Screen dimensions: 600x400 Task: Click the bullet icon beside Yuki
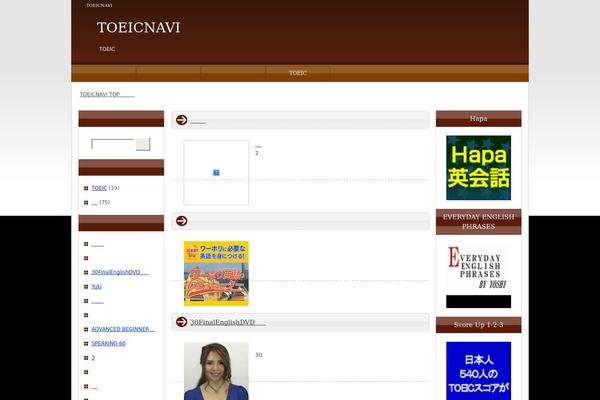coord(86,287)
